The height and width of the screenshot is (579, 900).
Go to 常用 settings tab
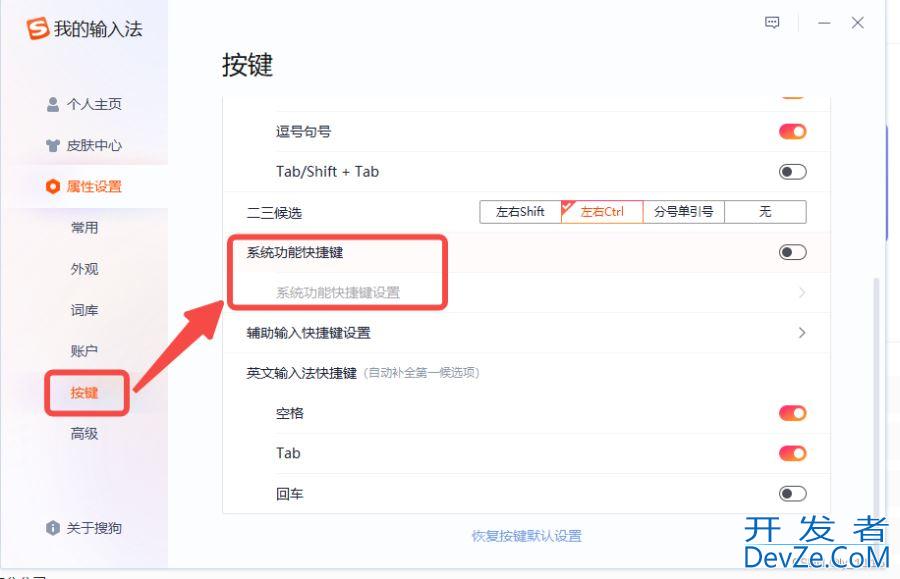84,228
